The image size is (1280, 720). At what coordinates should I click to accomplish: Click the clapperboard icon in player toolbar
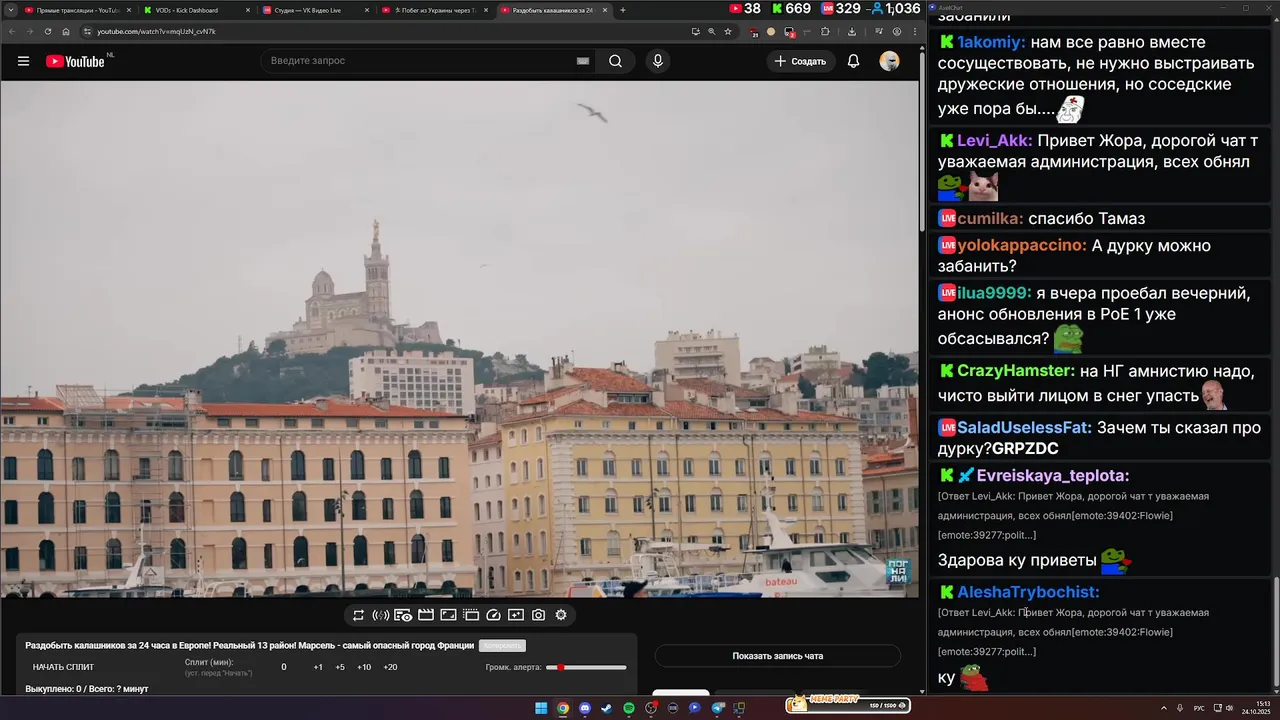pos(426,615)
